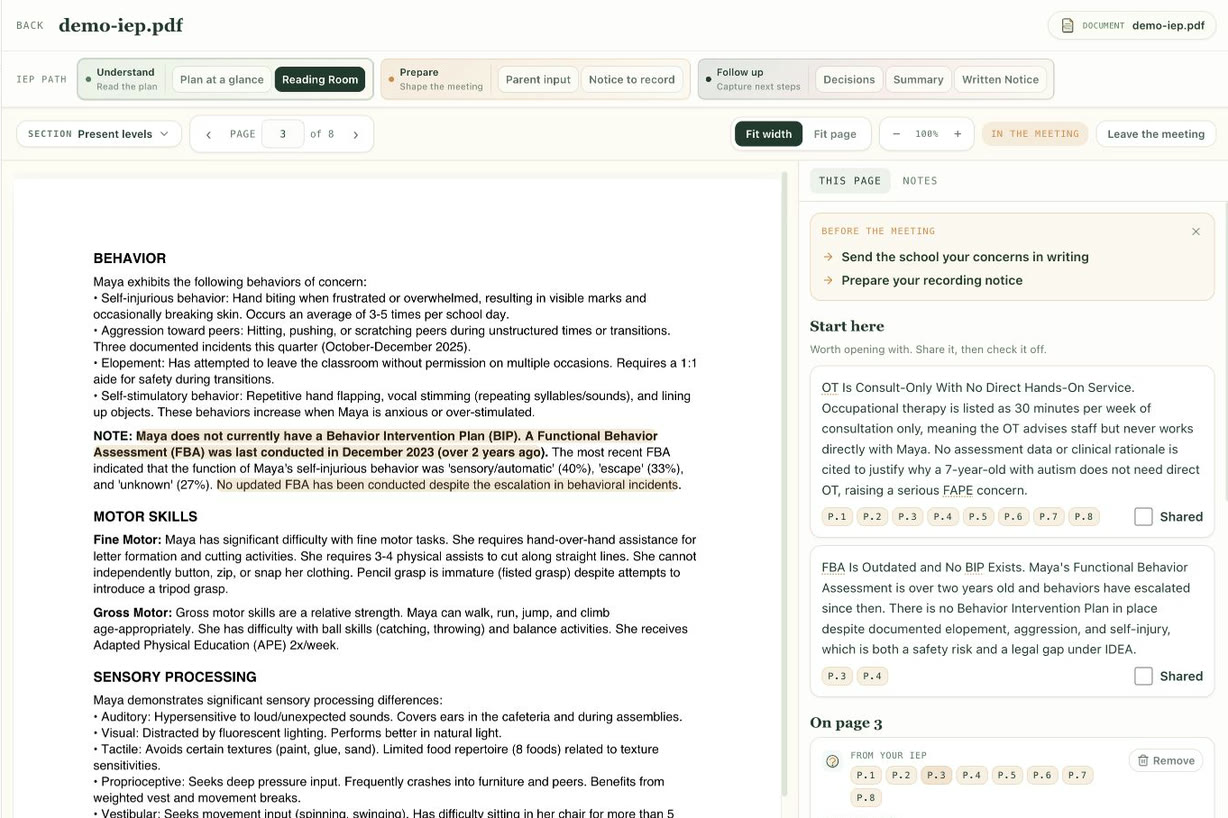Jump to P.1 in OT concern card
This screenshot has height=818, width=1228.
(837, 517)
